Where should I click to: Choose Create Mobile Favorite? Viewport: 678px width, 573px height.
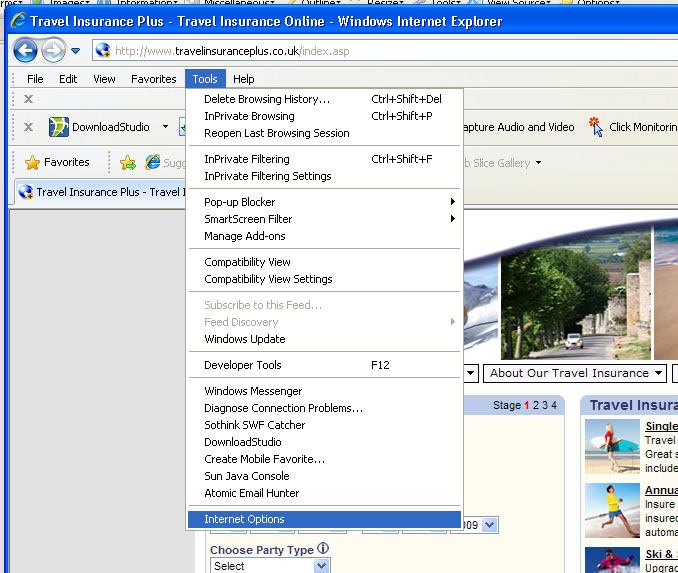point(324,459)
